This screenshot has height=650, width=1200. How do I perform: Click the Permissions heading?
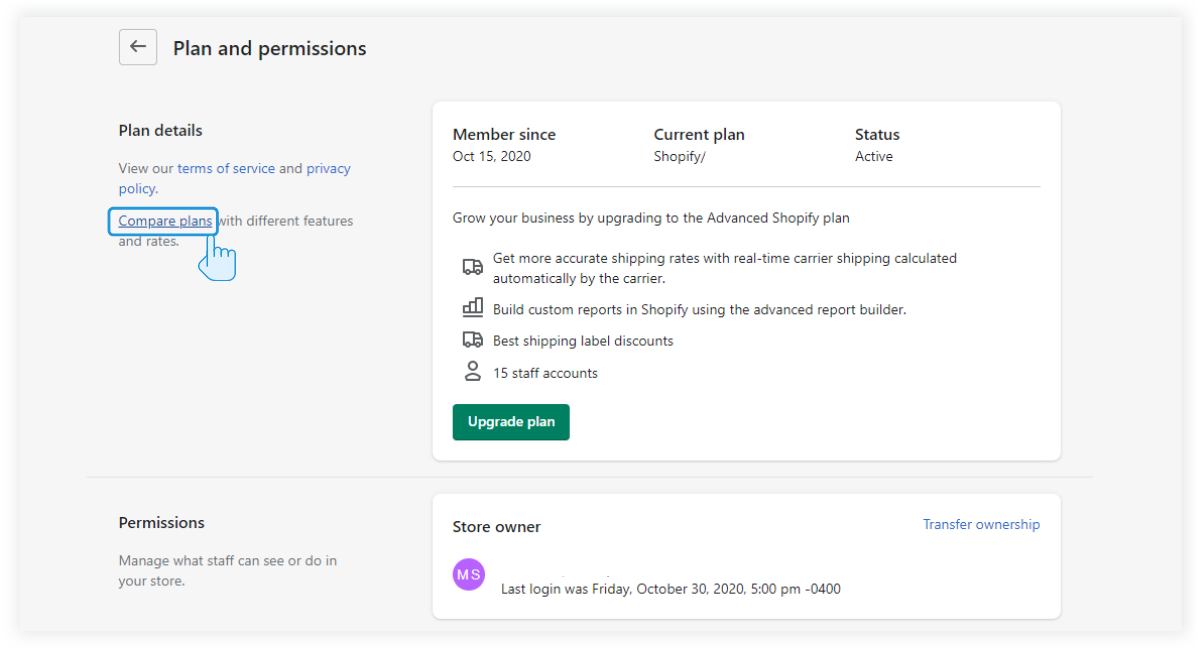click(161, 522)
